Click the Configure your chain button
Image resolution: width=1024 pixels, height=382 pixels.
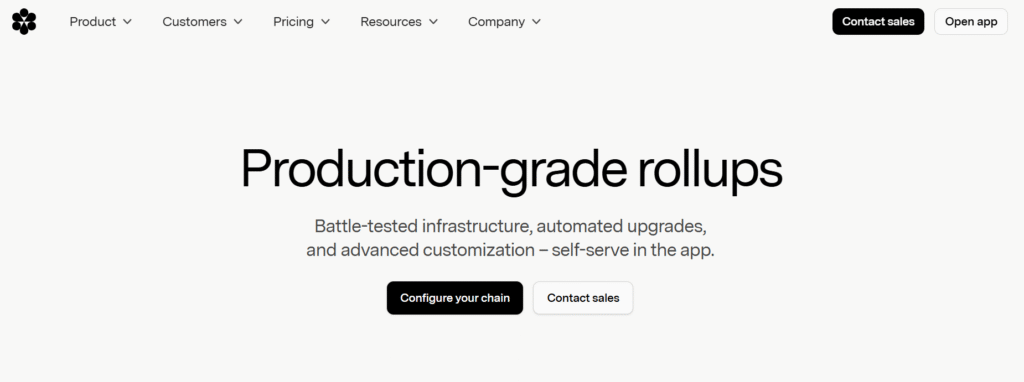point(455,298)
